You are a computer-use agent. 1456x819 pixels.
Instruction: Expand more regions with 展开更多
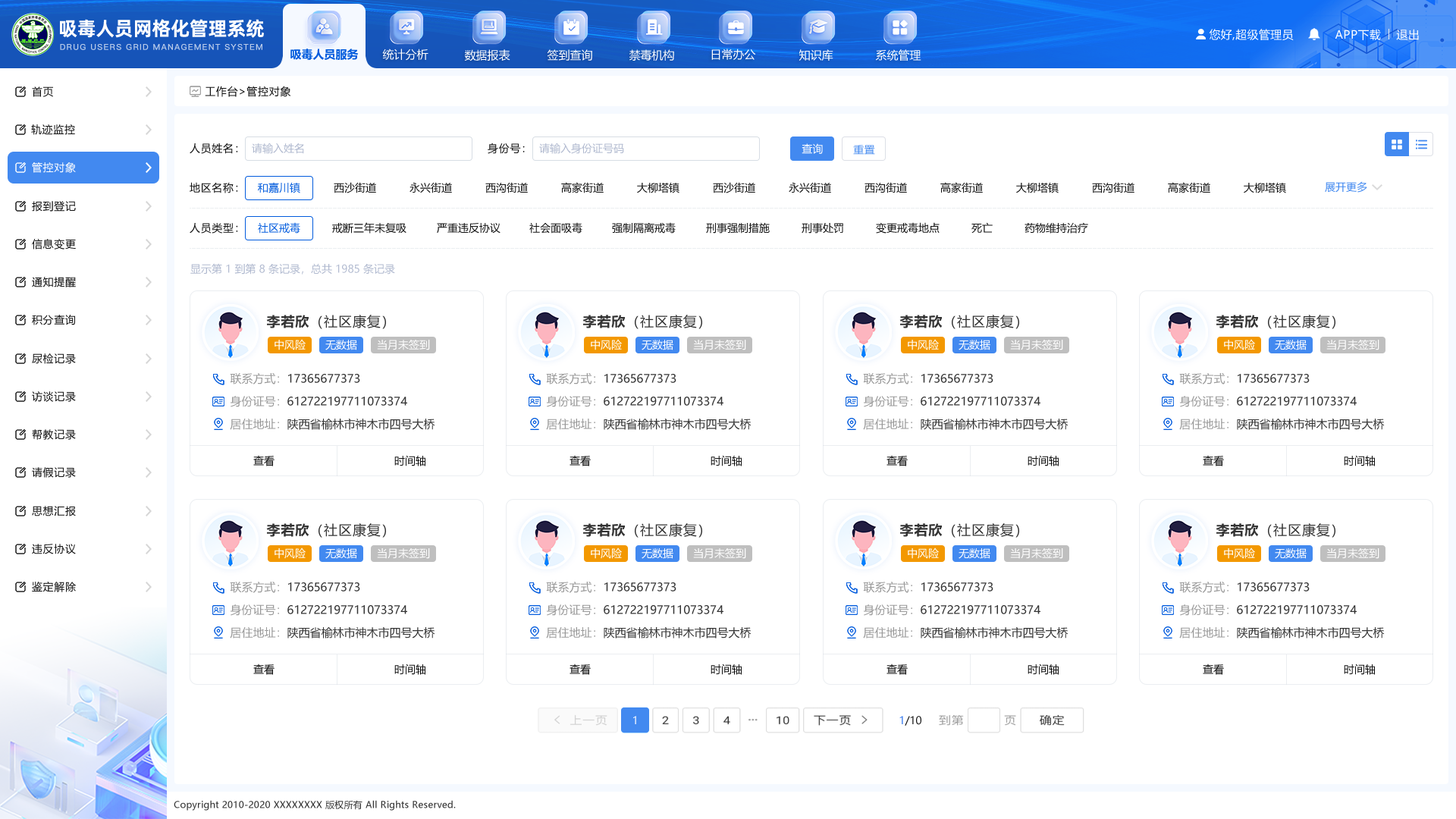(x=1353, y=187)
